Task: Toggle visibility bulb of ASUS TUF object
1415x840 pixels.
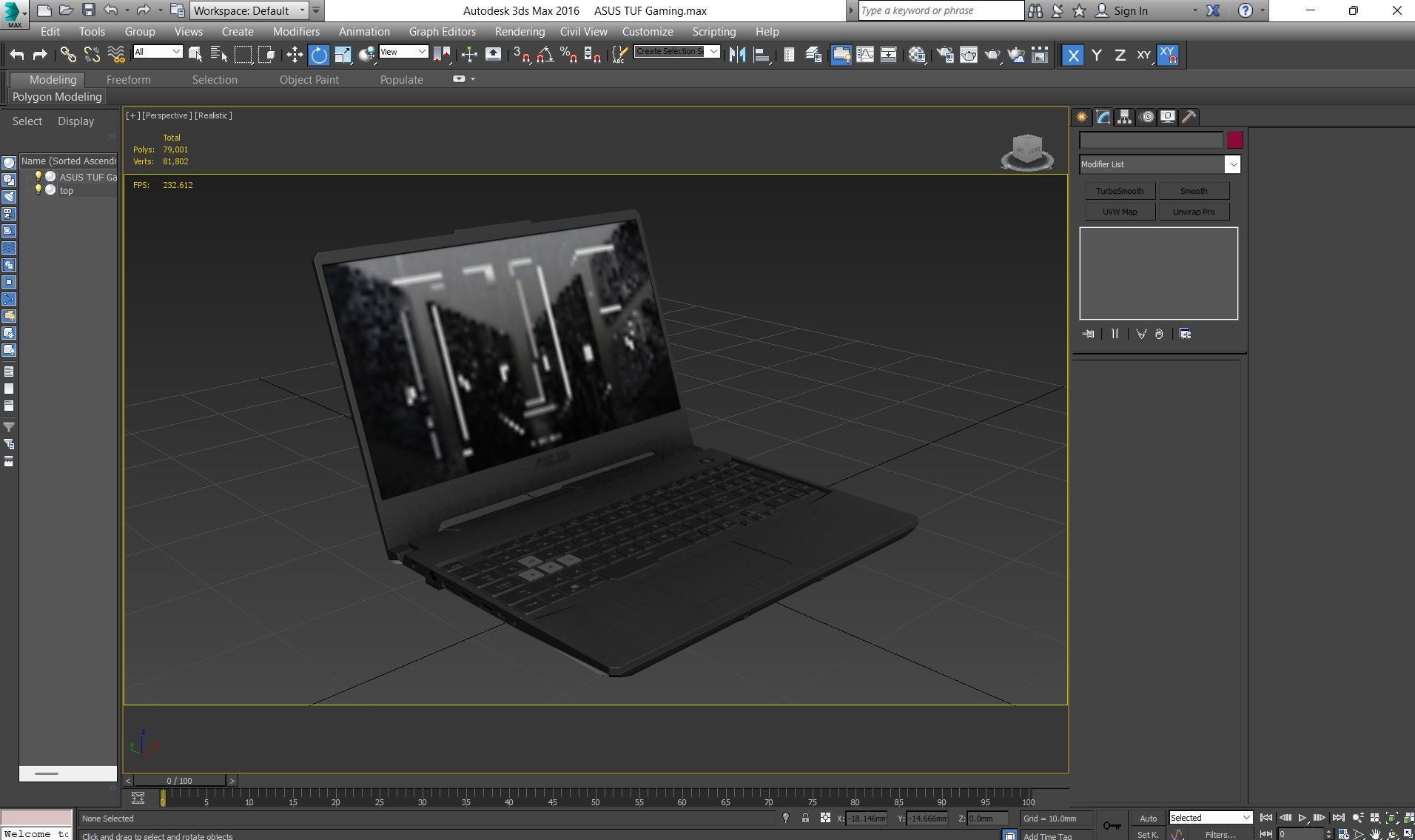Action: 38,177
